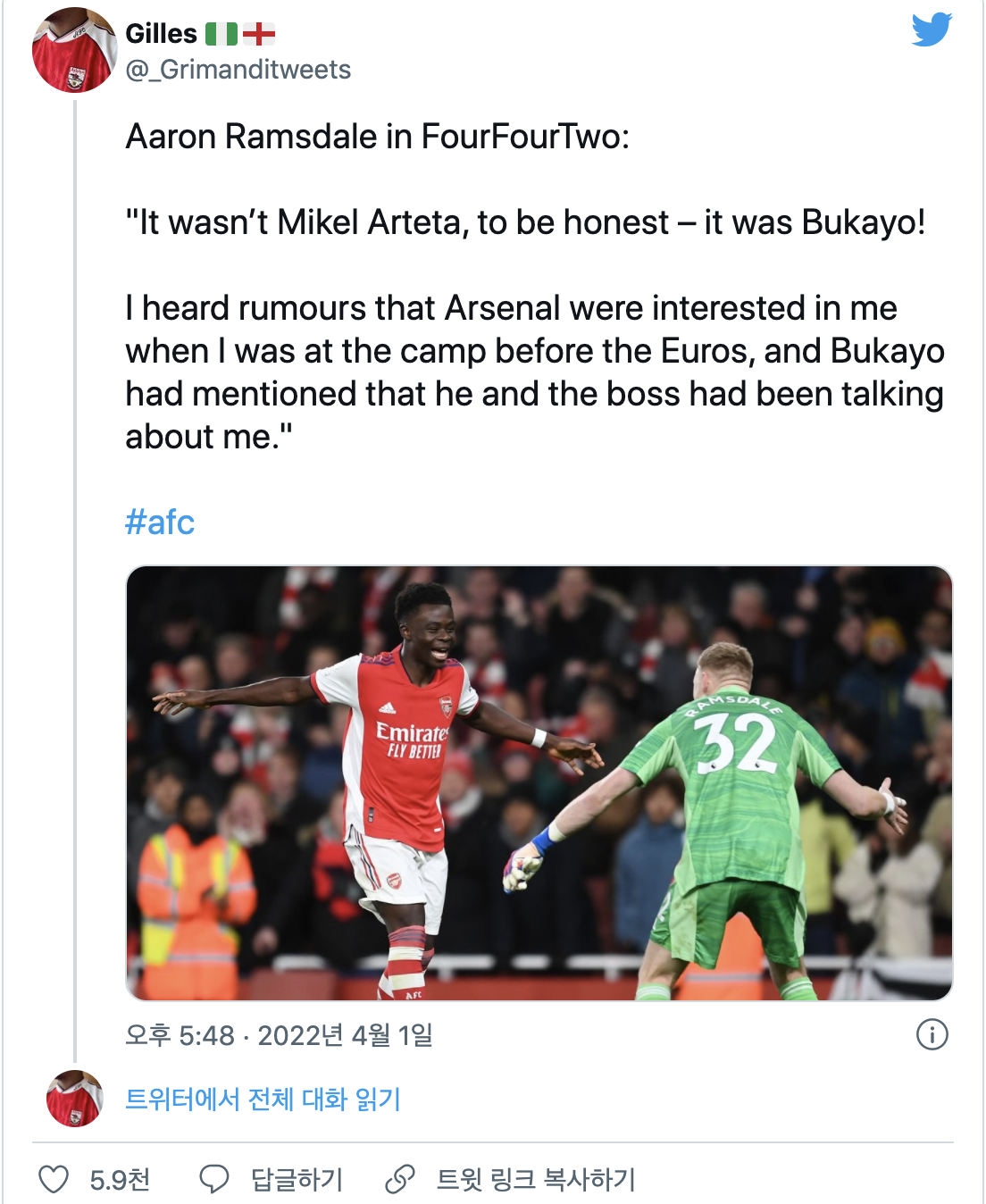This screenshot has height=1204, width=986.
Task: Click small avatar beside conversation link
Action: pyautogui.click(x=74, y=1098)
